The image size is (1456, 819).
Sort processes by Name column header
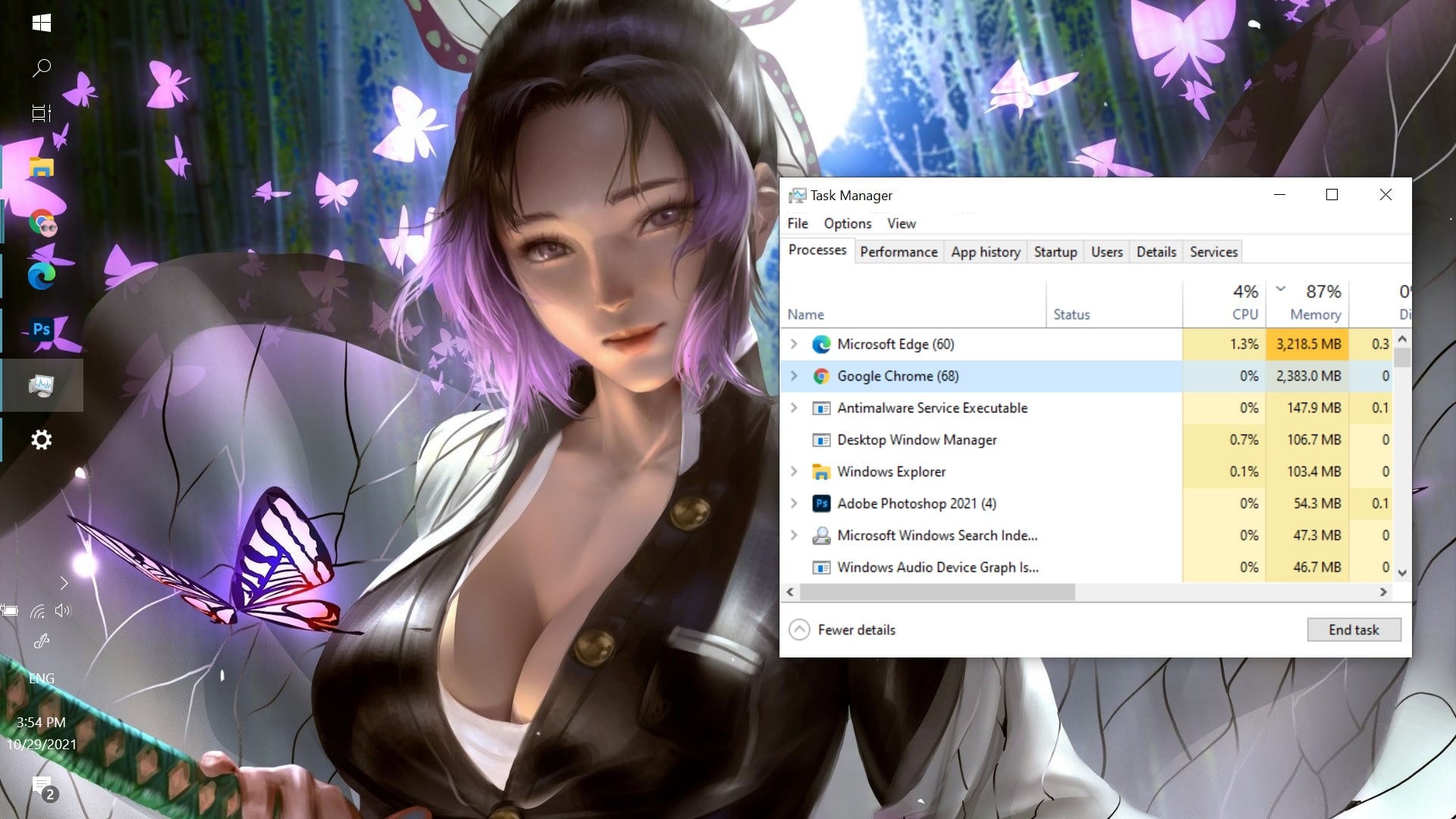click(x=914, y=303)
